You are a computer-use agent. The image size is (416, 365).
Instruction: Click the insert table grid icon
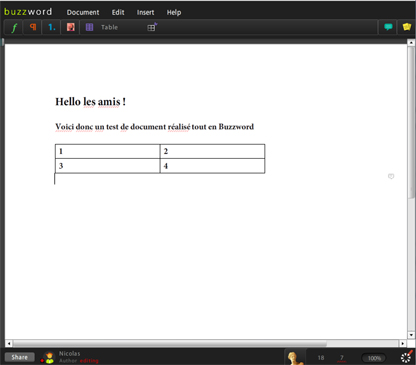(x=152, y=27)
